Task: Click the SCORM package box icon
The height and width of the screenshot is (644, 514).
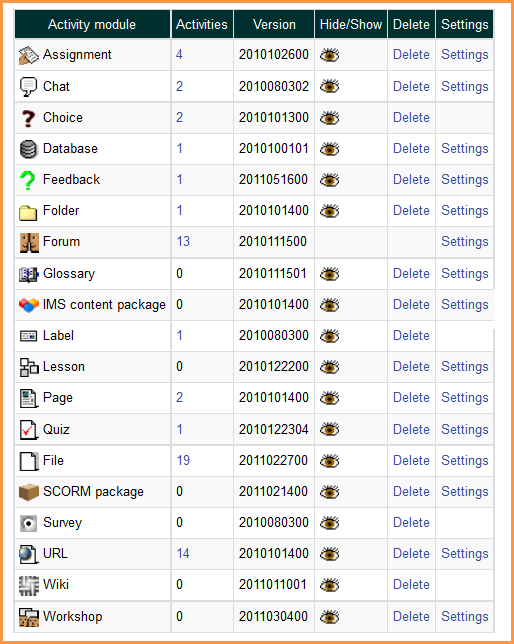Action: (x=29, y=492)
